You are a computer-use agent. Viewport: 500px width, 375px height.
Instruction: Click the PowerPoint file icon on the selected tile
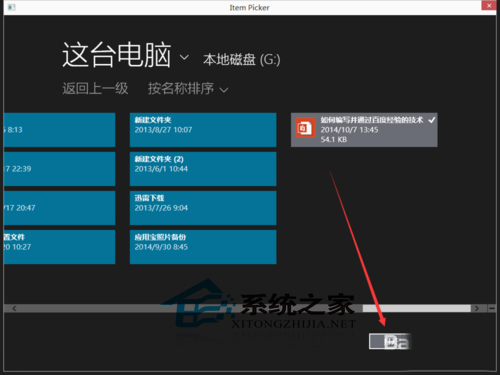point(306,128)
